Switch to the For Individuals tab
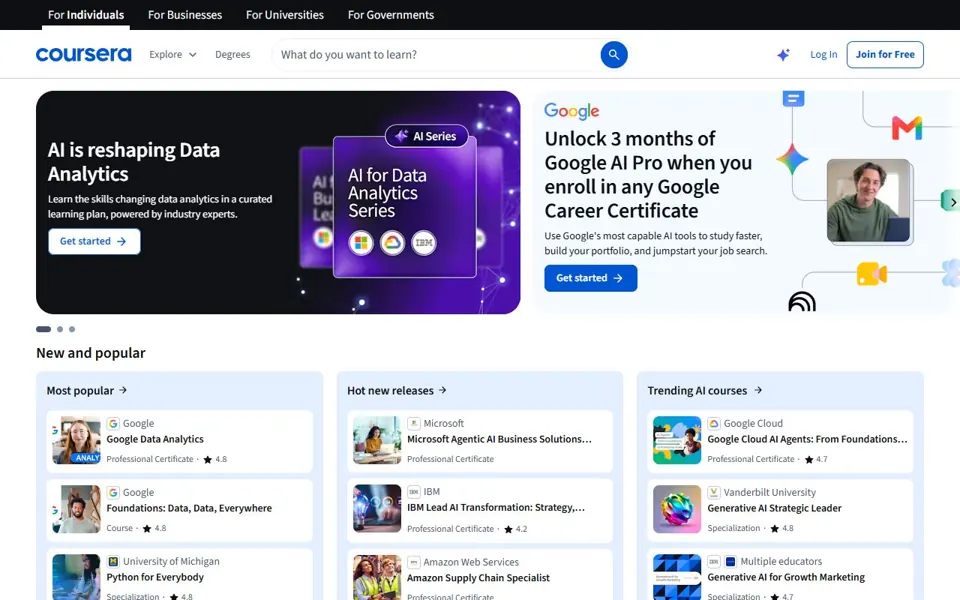The height and width of the screenshot is (600, 960). tap(86, 15)
